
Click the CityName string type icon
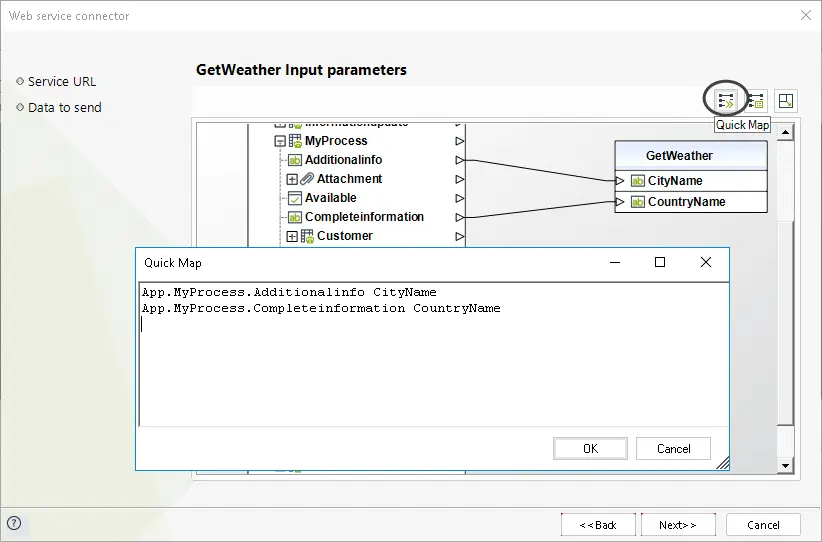[x=637, y=181]
